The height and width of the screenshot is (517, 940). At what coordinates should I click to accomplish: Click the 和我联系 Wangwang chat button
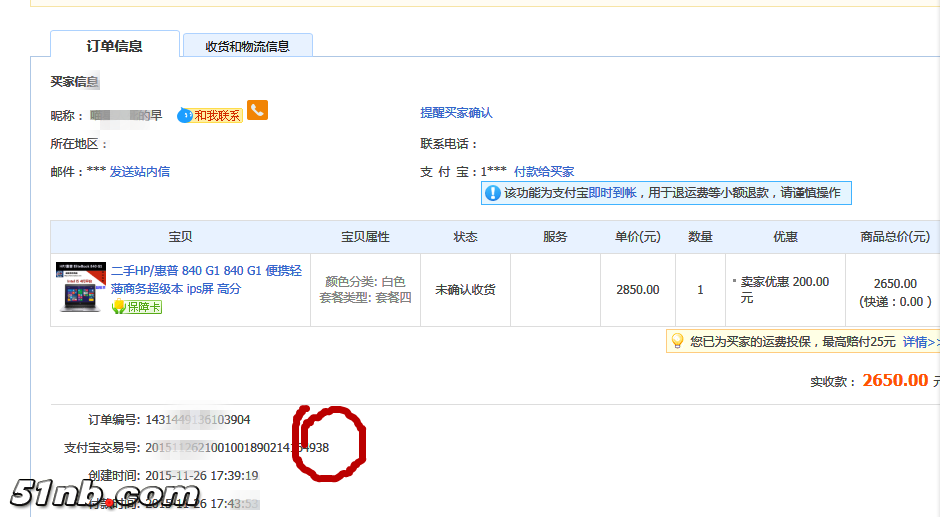click(210, 115)
